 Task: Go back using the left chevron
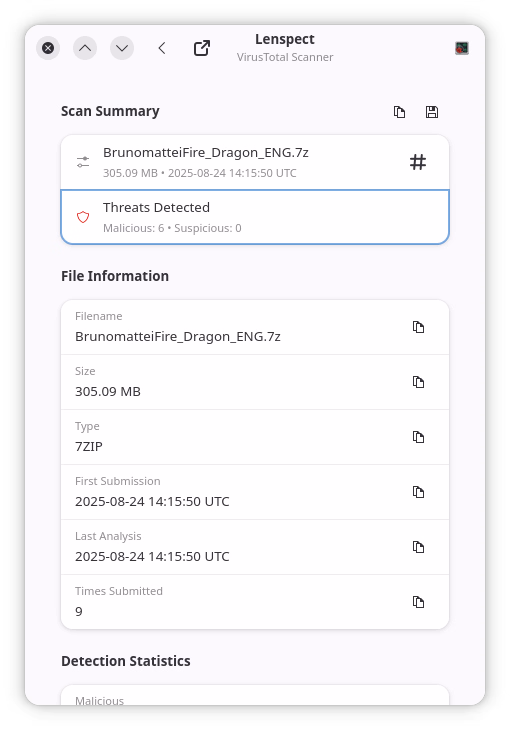[x=162, y=48]
